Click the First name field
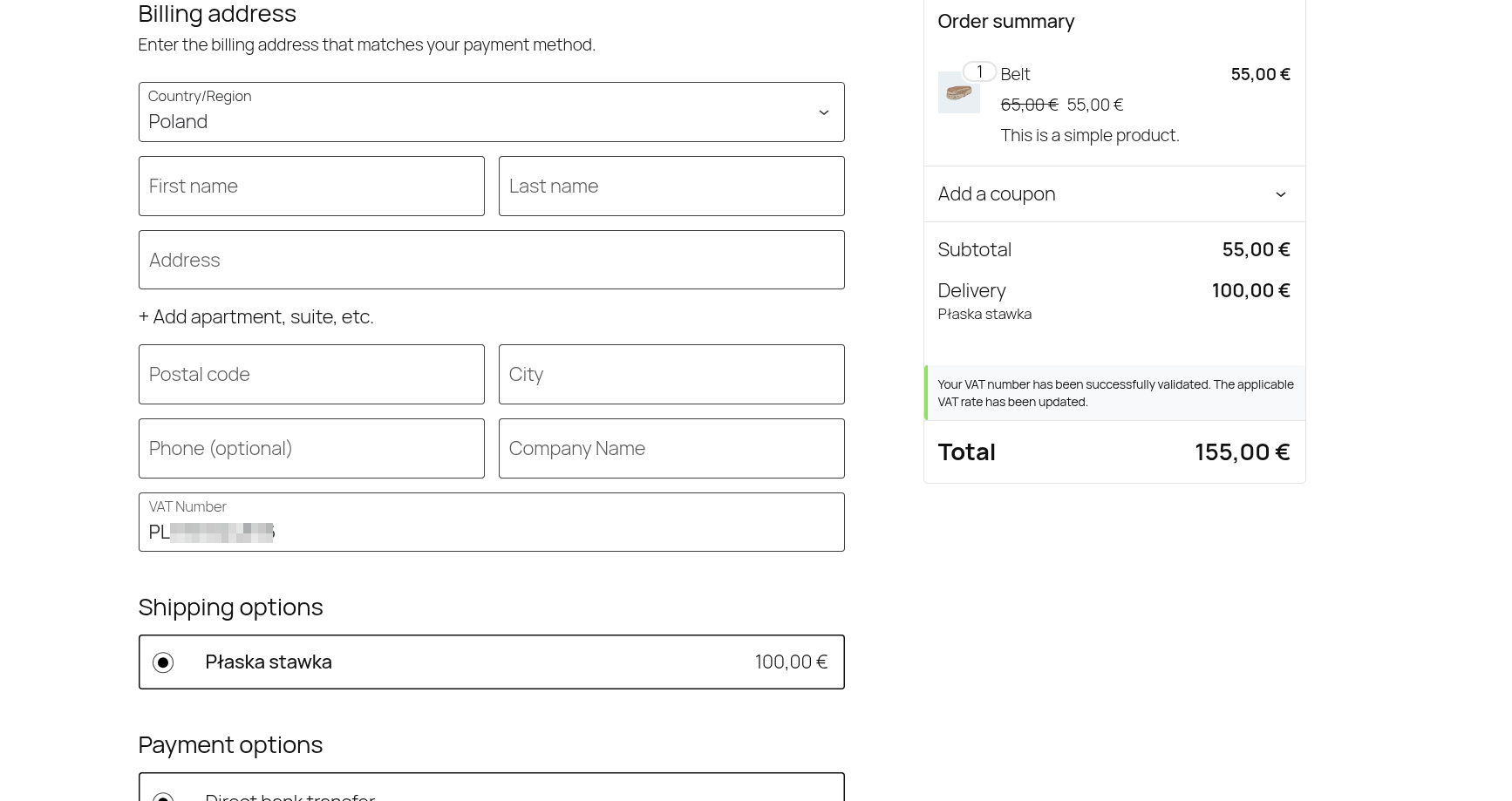 click(x=311, y=186)
